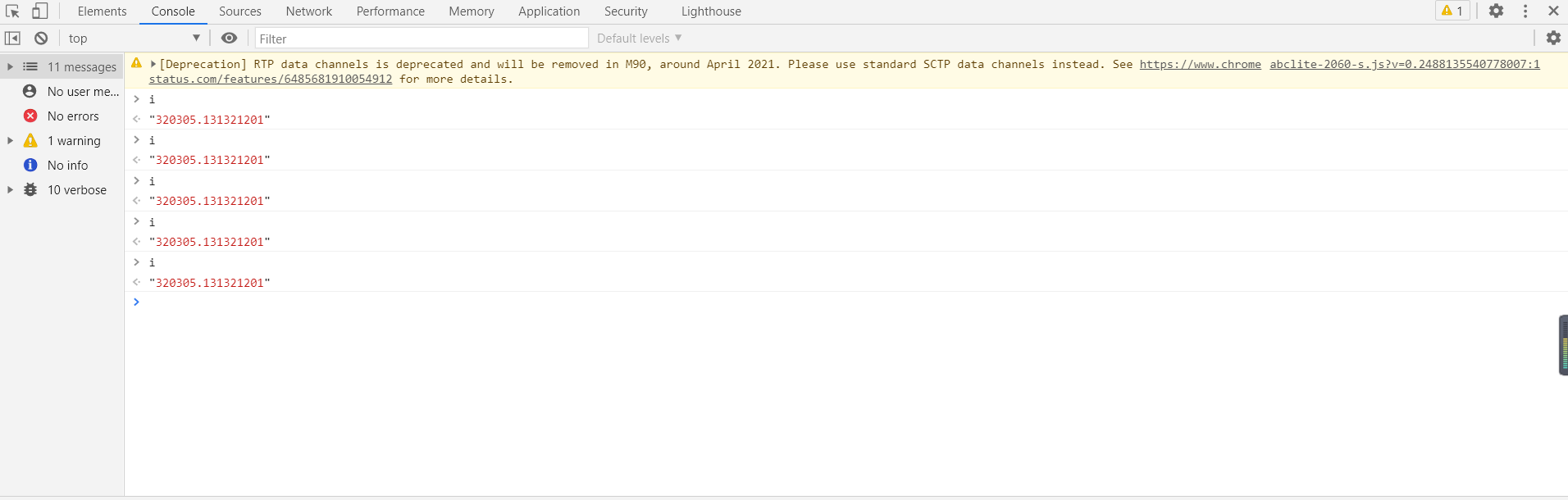Screen dimensions: 1568x500
Task: Open the Default levels dropdown
Action: click(640, 39)
